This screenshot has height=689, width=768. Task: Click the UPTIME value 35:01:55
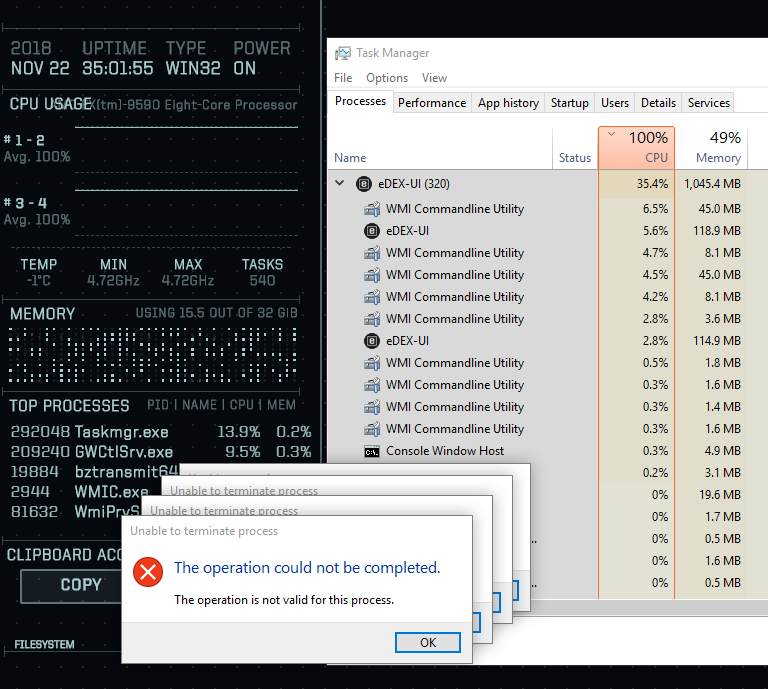(118, 68)
